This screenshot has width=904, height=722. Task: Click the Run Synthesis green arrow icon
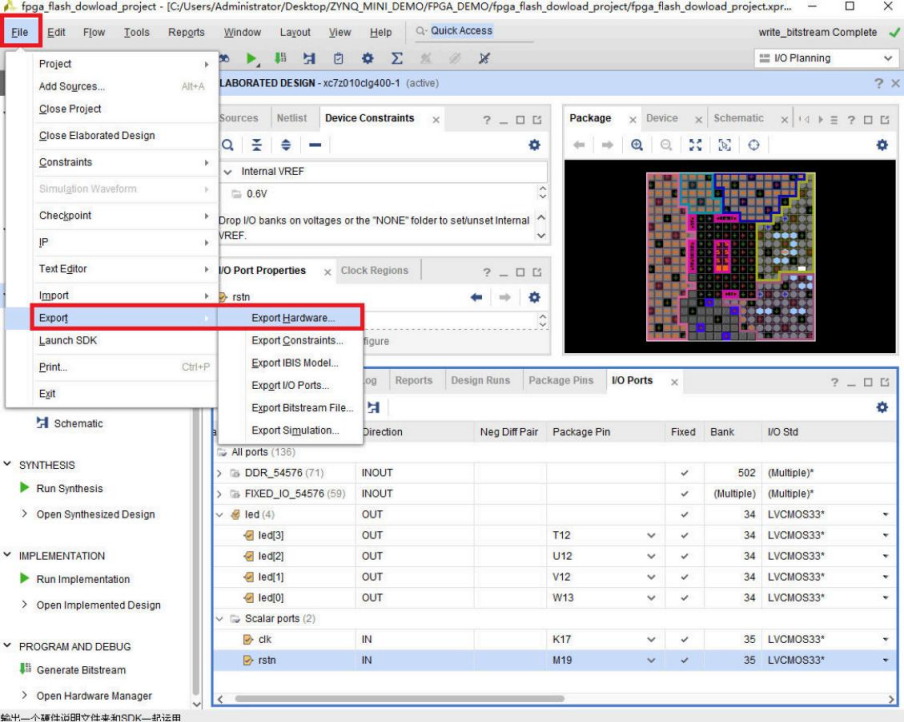(x=25, y=489)
